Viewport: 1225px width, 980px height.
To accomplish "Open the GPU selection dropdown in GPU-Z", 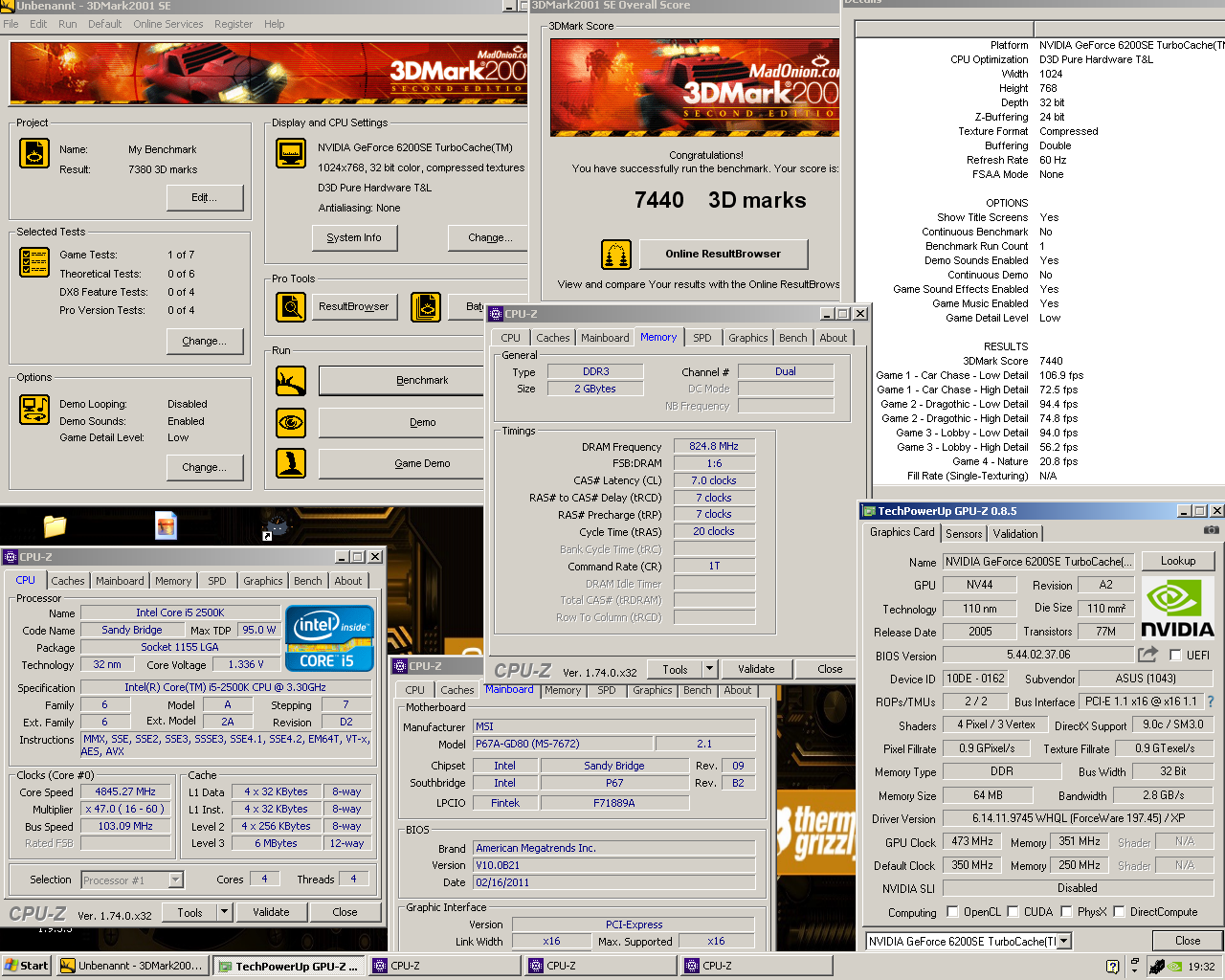I will pyautogui.click(x=1063, y=942).
